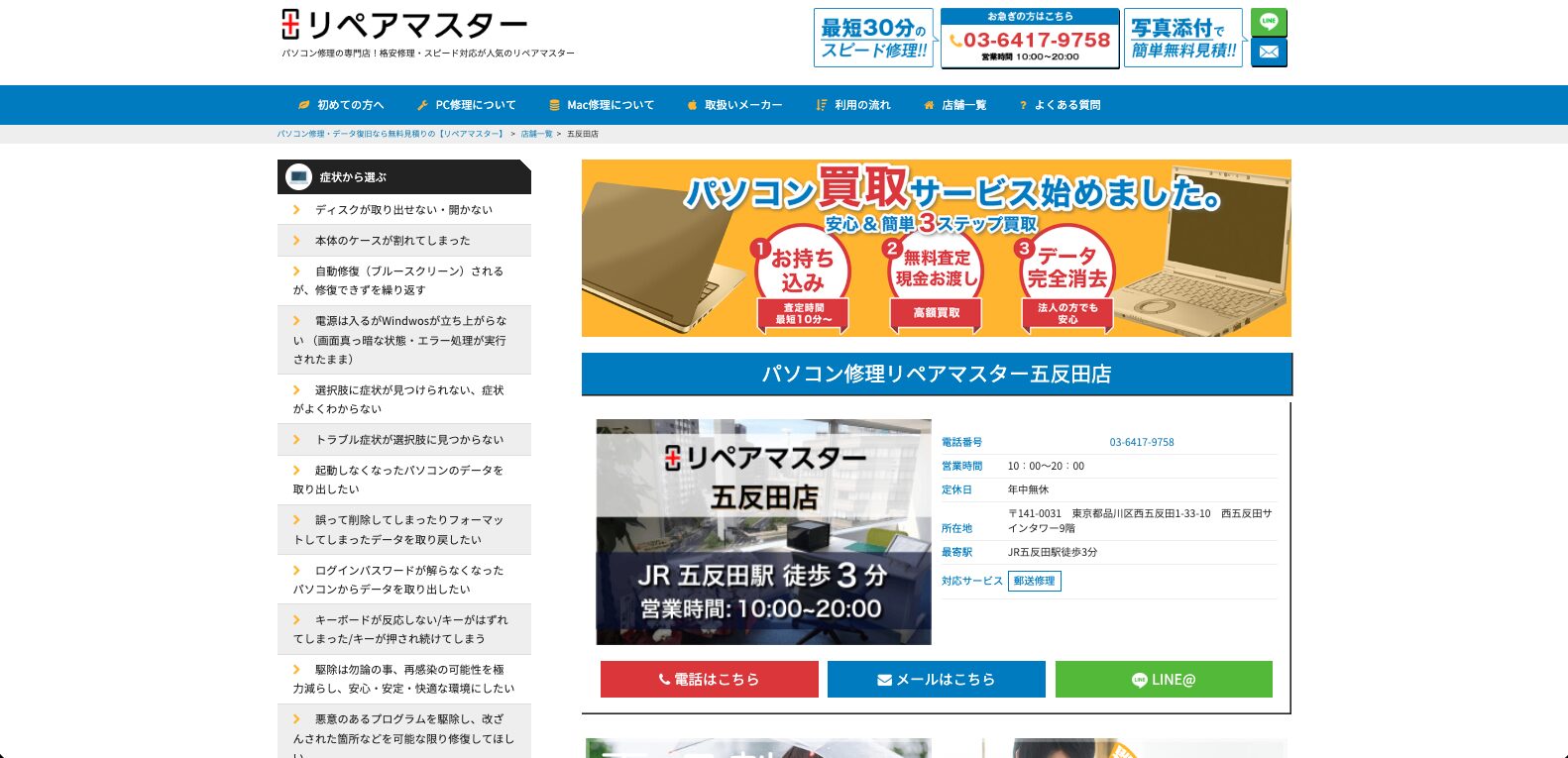Click the apple icon next to 取扱いメーカー
1568x758 pixels.
(692, 105)
